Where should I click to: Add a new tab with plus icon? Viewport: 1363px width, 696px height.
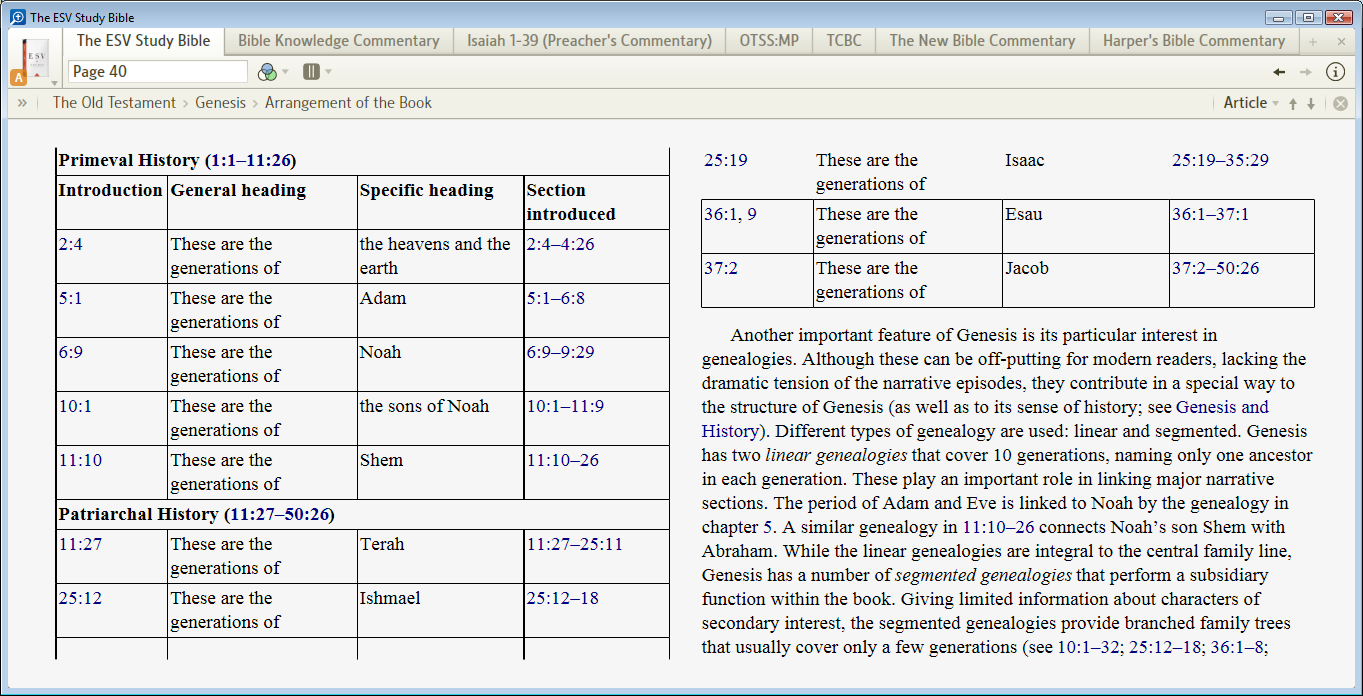coord(1313,41)
